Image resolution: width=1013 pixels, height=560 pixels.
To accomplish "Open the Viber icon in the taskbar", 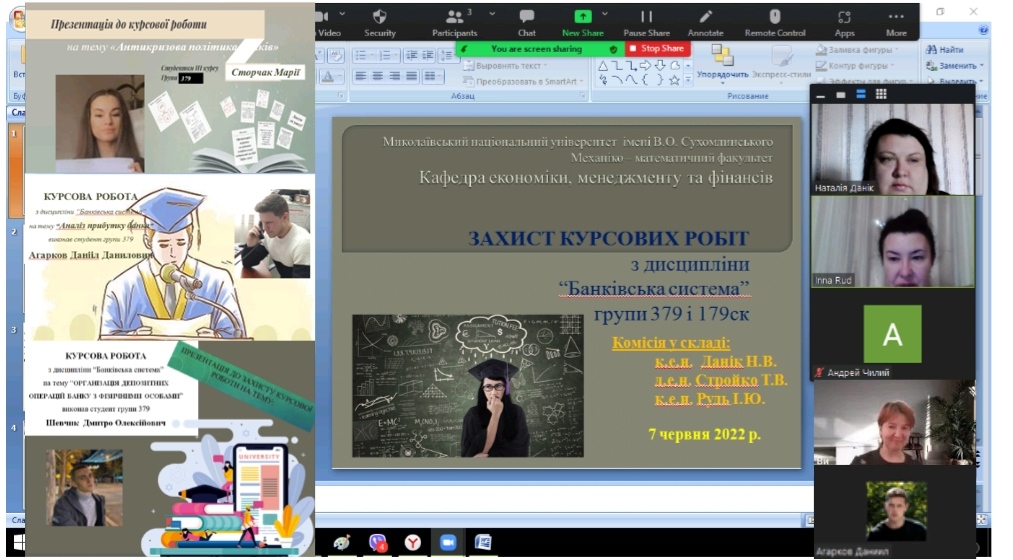I will (x=377, y=542).
